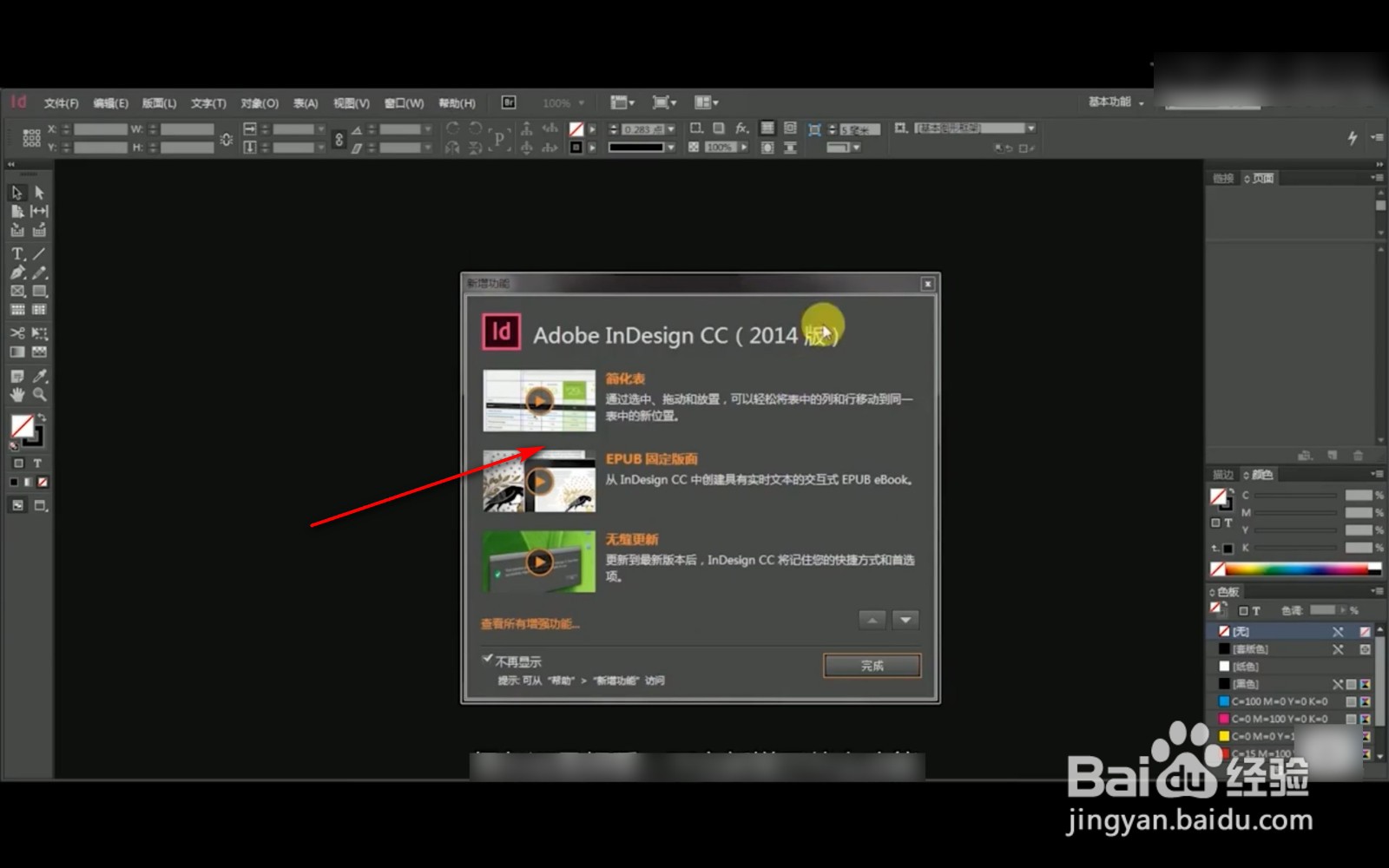Toggle formatting affects text (T) in toolbox
The width and height of the screenshot is (1389, 868).
(37, 464)
